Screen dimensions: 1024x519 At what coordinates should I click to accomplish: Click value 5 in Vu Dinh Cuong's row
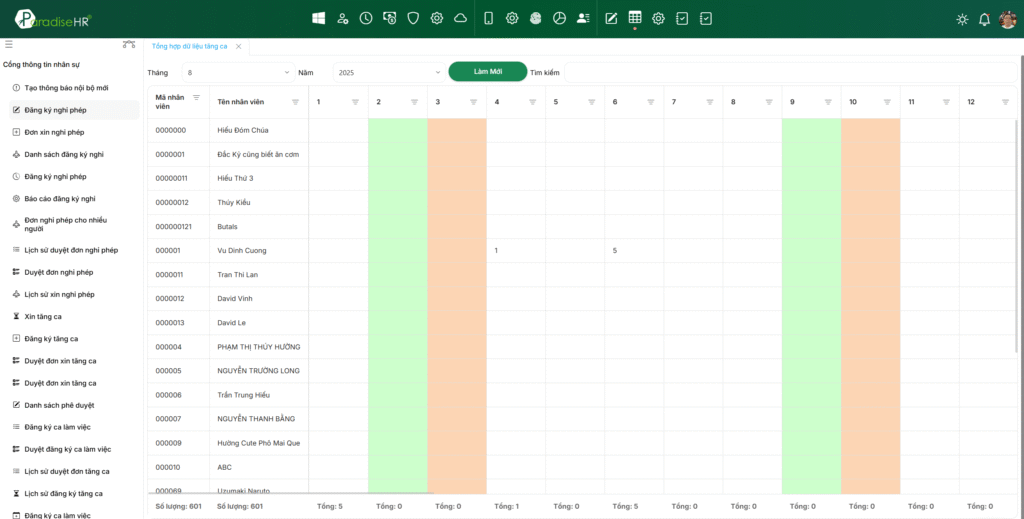(x=615, y=251)
